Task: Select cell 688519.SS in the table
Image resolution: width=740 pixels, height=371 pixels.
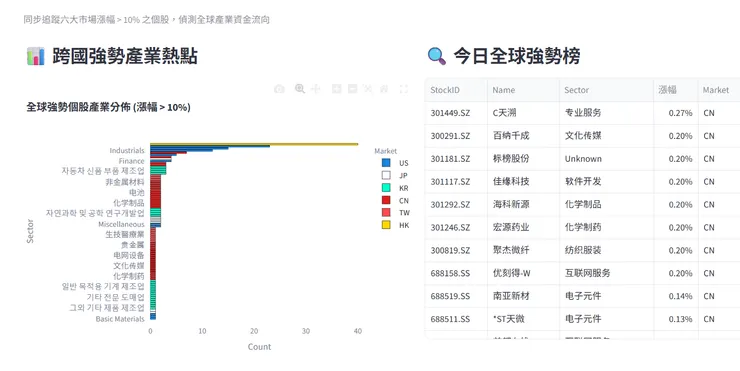Action: (x=456, y=296)
